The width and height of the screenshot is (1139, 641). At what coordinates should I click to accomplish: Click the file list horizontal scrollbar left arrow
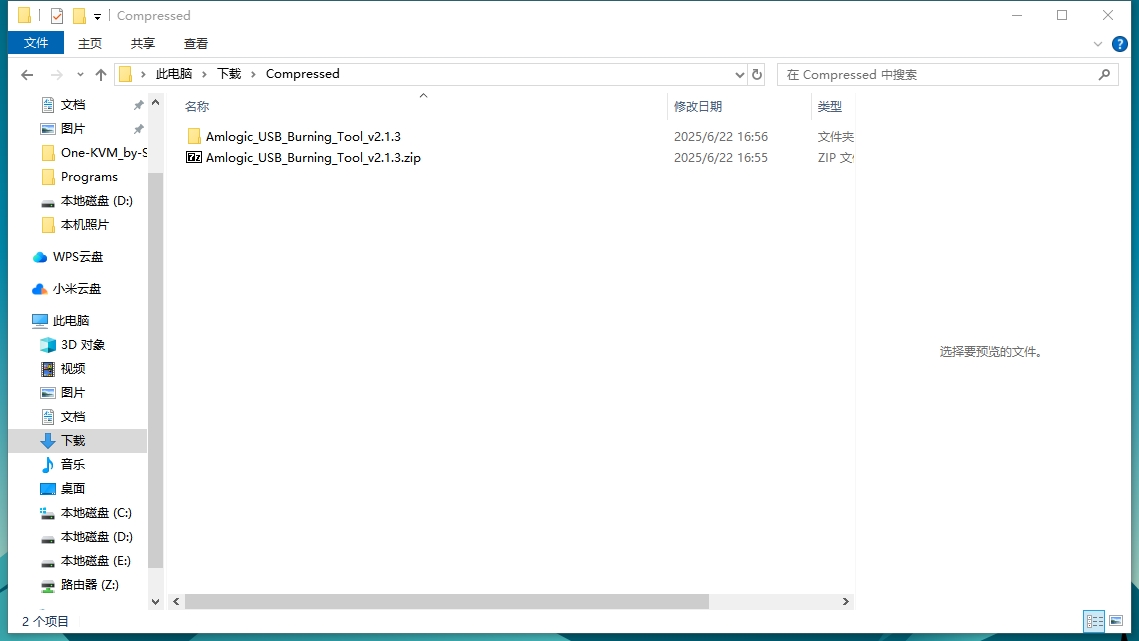pos(177,602)
